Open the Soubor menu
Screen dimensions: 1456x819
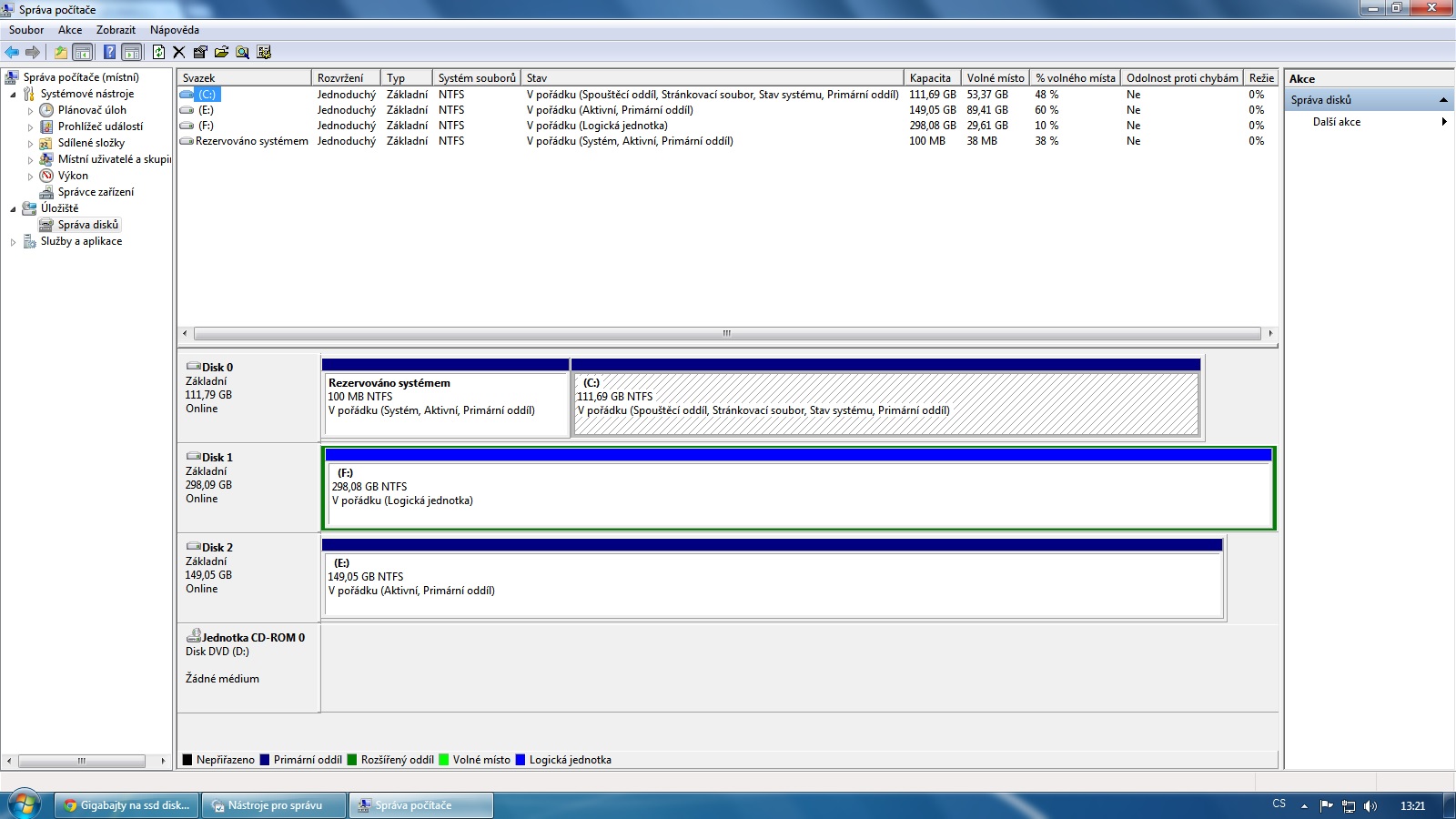click(x=26, y=30)
